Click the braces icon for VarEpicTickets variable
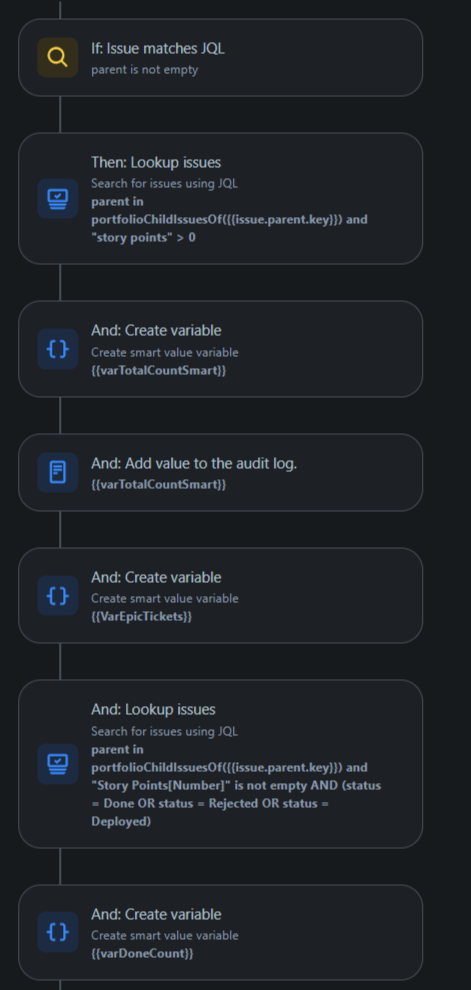This screenshot has width=471, height=990. point(57,595)
